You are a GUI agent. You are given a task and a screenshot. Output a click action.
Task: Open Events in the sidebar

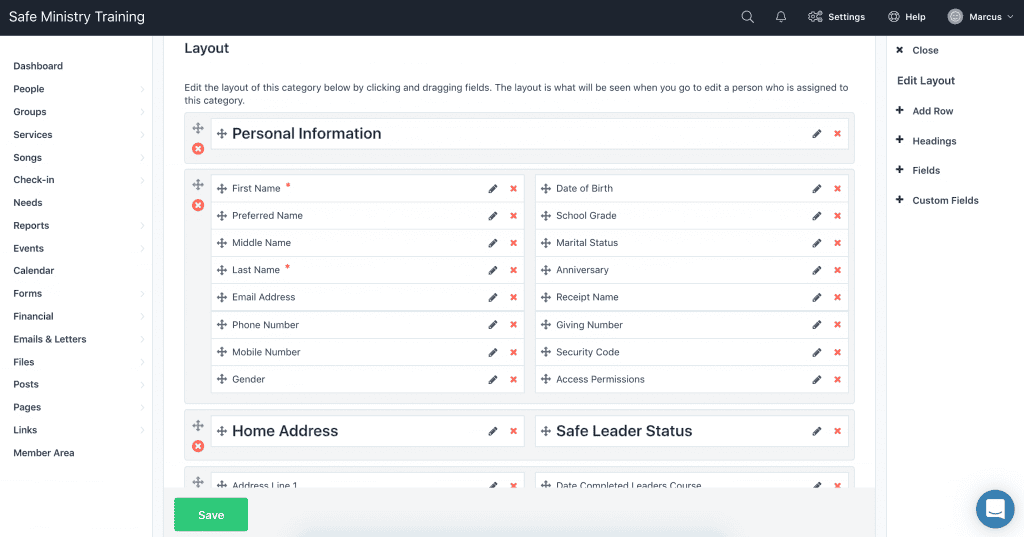click(28, 248)
